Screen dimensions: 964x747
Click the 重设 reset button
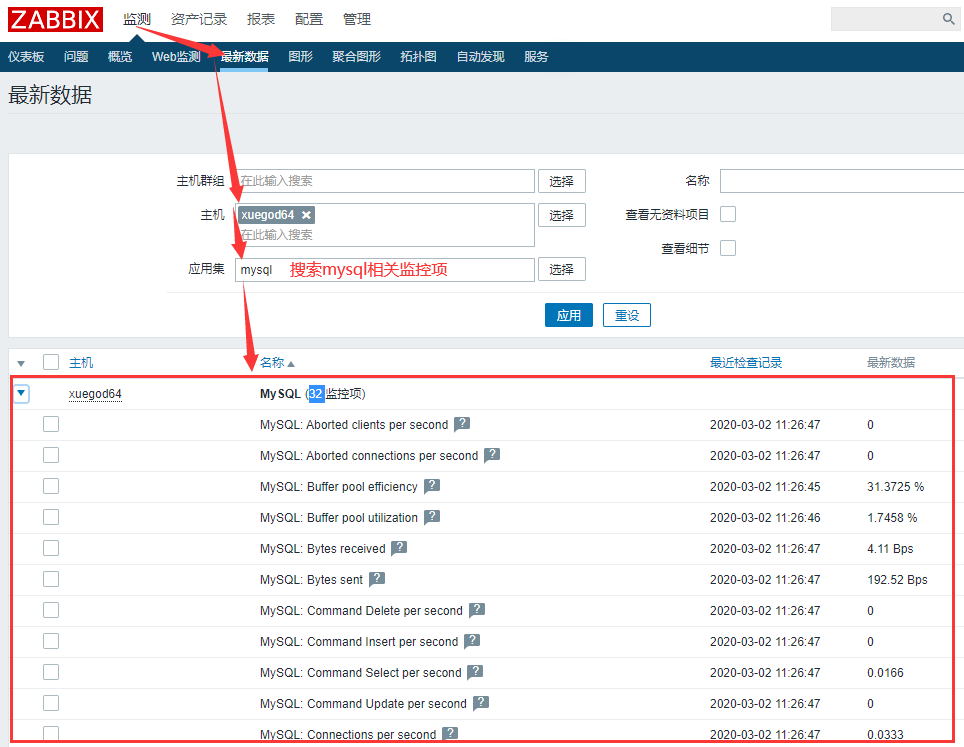click(x=626, y=315)
